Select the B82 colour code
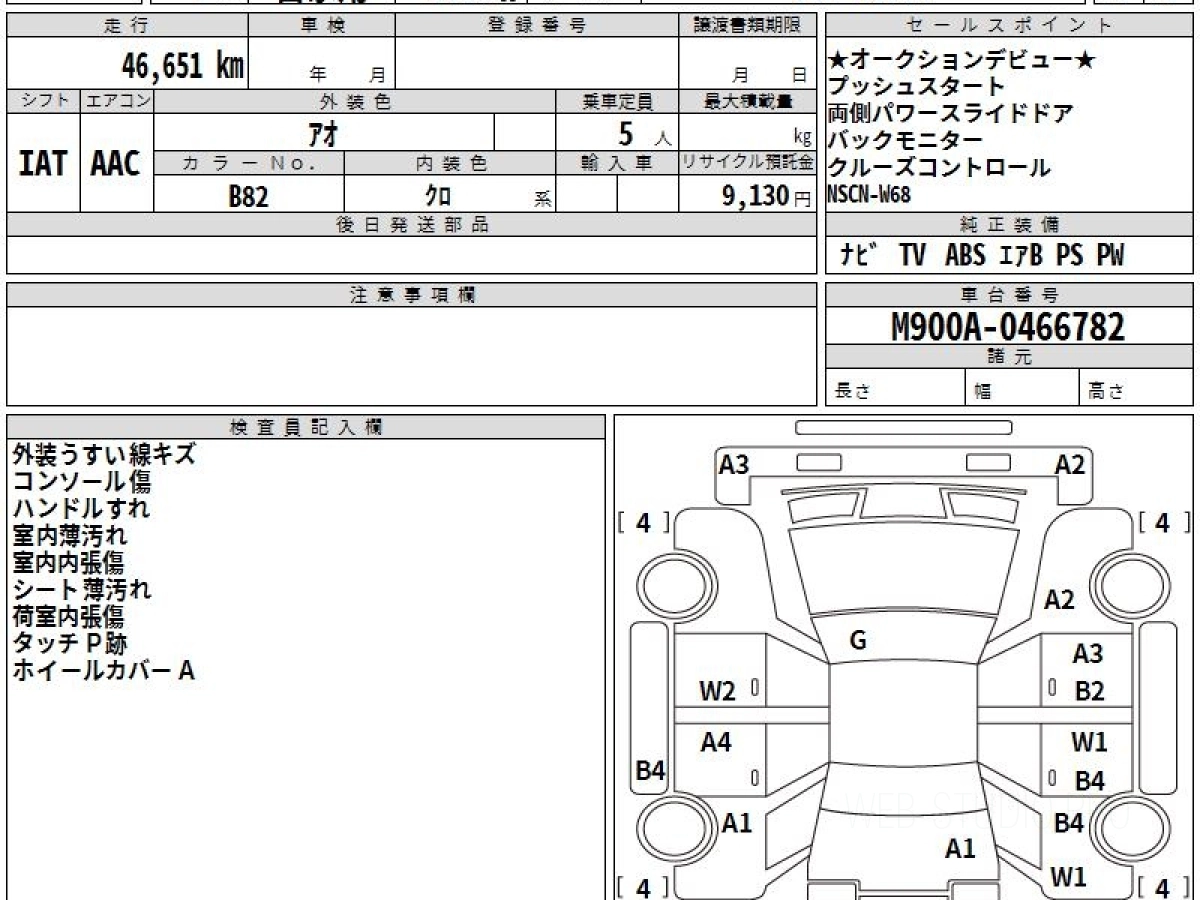1200x900 pixels. pyautogui.click(x=249, y=196)
